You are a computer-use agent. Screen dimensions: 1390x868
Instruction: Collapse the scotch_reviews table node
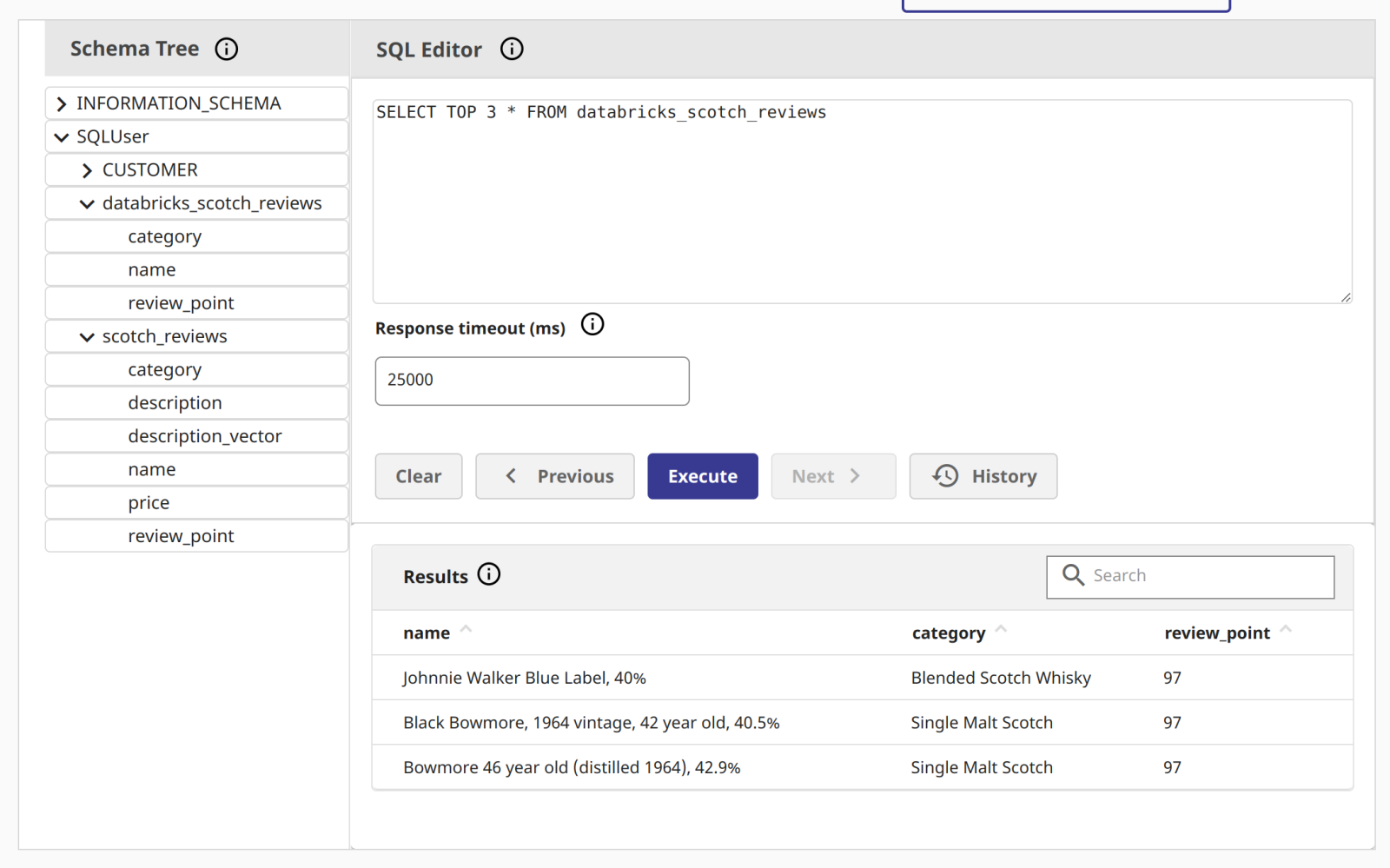pos(87,337)
